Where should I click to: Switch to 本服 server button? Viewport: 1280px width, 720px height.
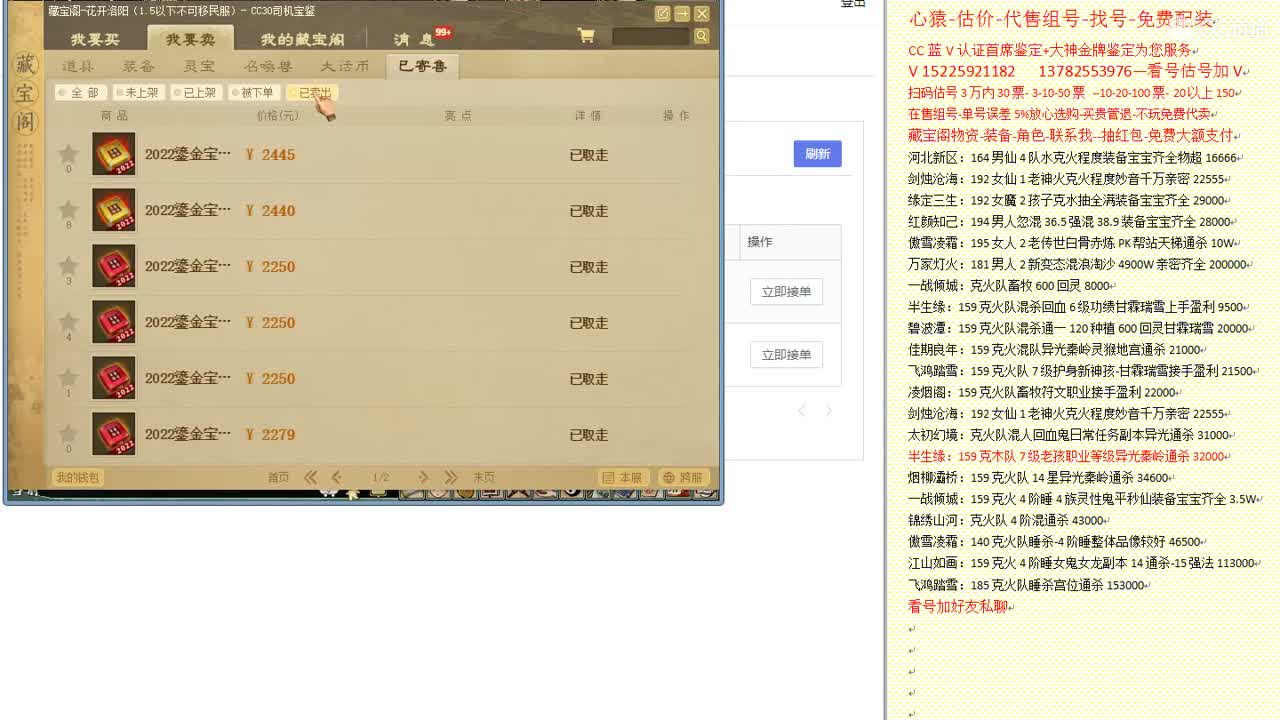click(x=624, y=478)
